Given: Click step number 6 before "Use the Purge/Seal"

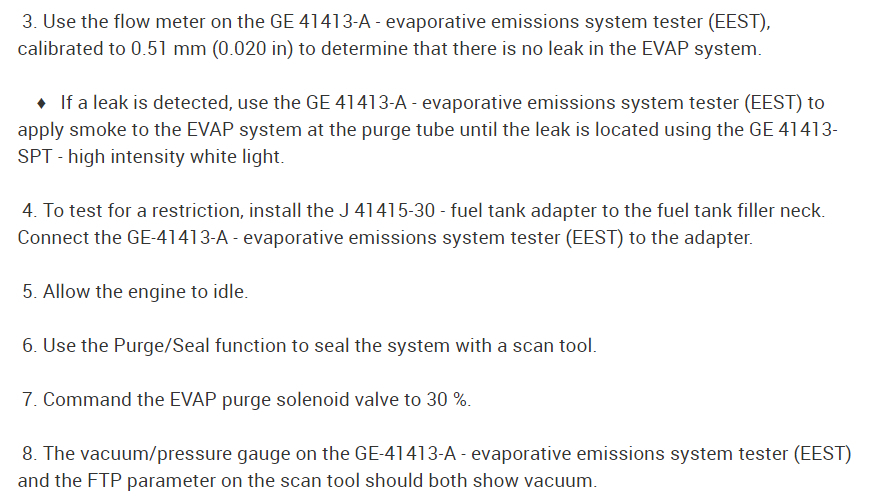Looking at the screenshot, I should point(27,346).
